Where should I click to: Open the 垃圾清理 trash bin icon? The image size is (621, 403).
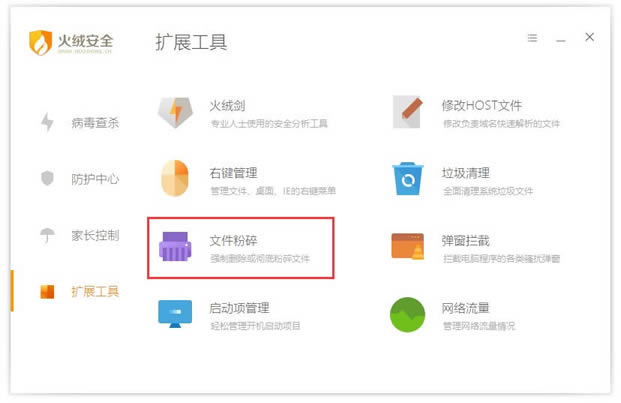click(407, 178)
